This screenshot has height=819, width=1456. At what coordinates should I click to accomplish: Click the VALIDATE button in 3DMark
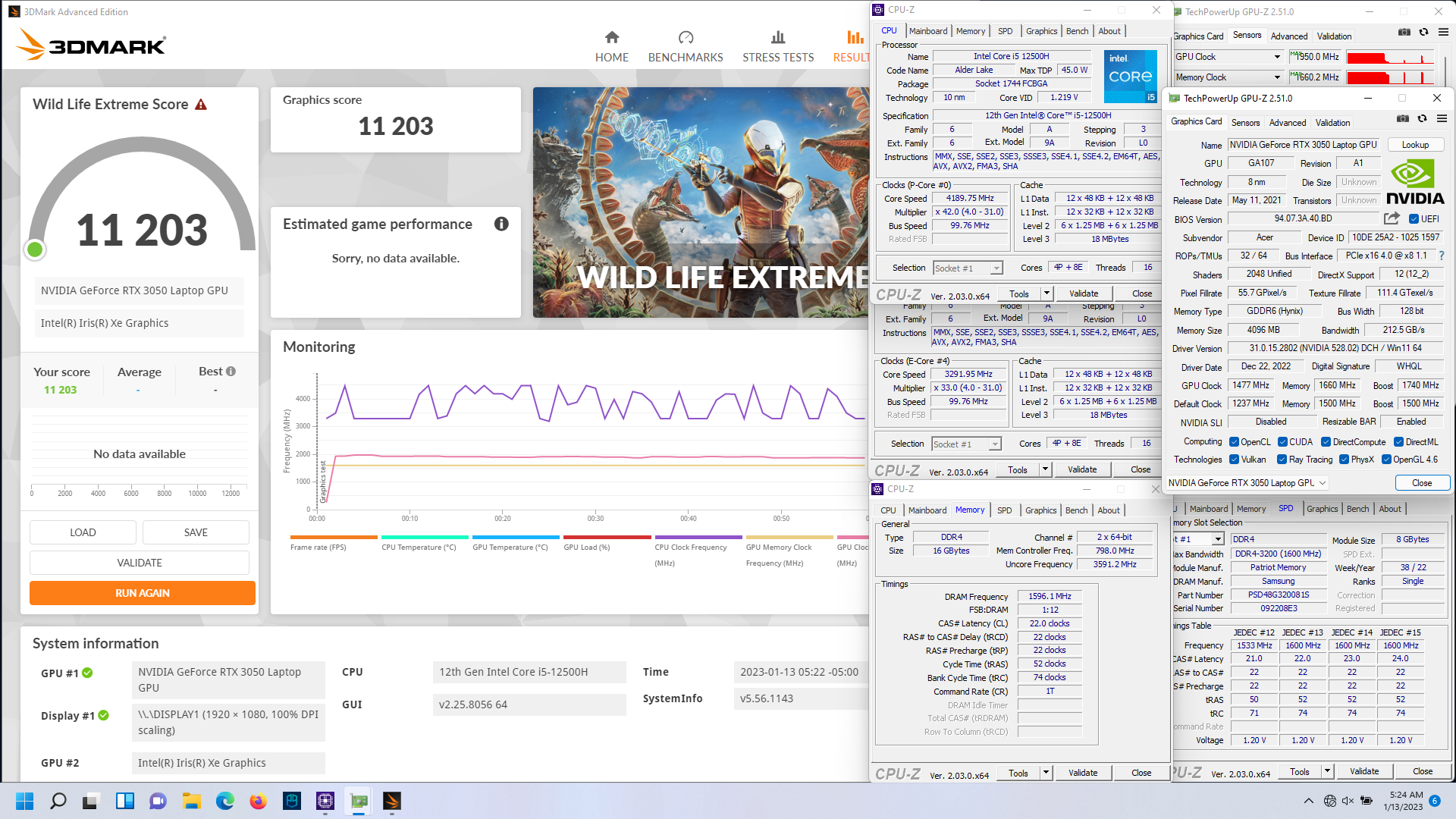[x=140, y=563]
